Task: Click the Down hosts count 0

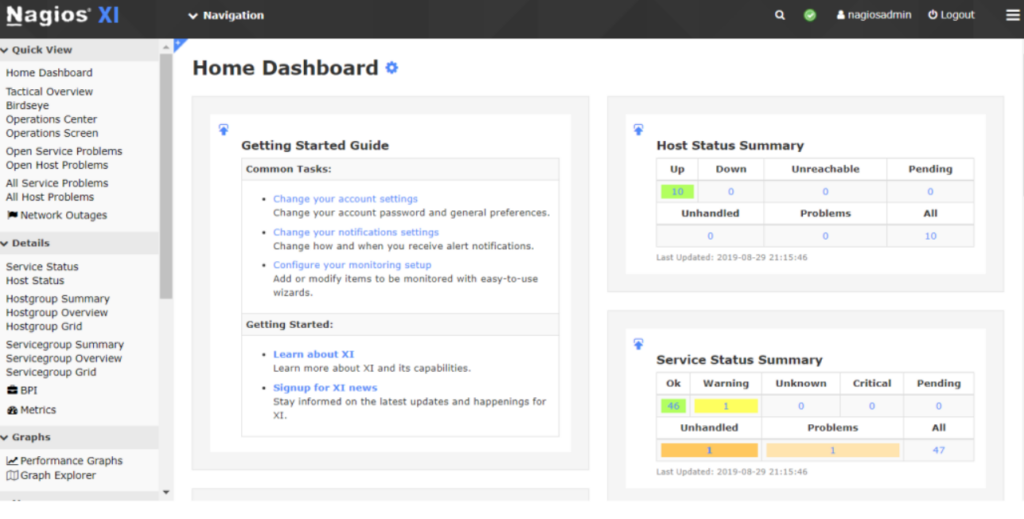Action: [731, 191]
